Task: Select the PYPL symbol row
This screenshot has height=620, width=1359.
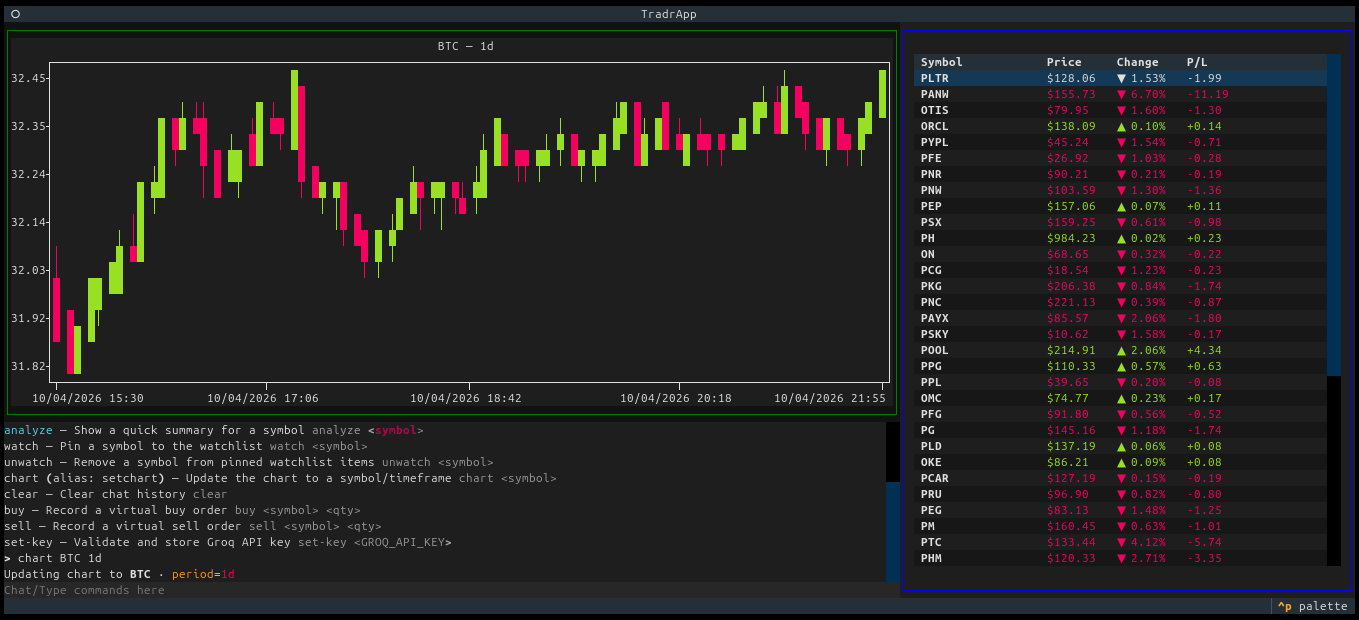Action: click(1120, 142)
